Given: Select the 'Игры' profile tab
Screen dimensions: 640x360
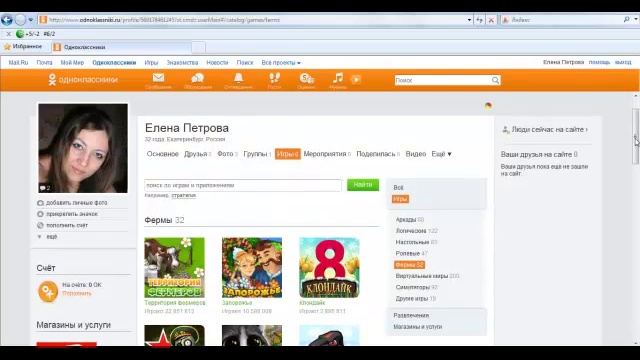Looking at the screenshot, I should click(288, 154).
